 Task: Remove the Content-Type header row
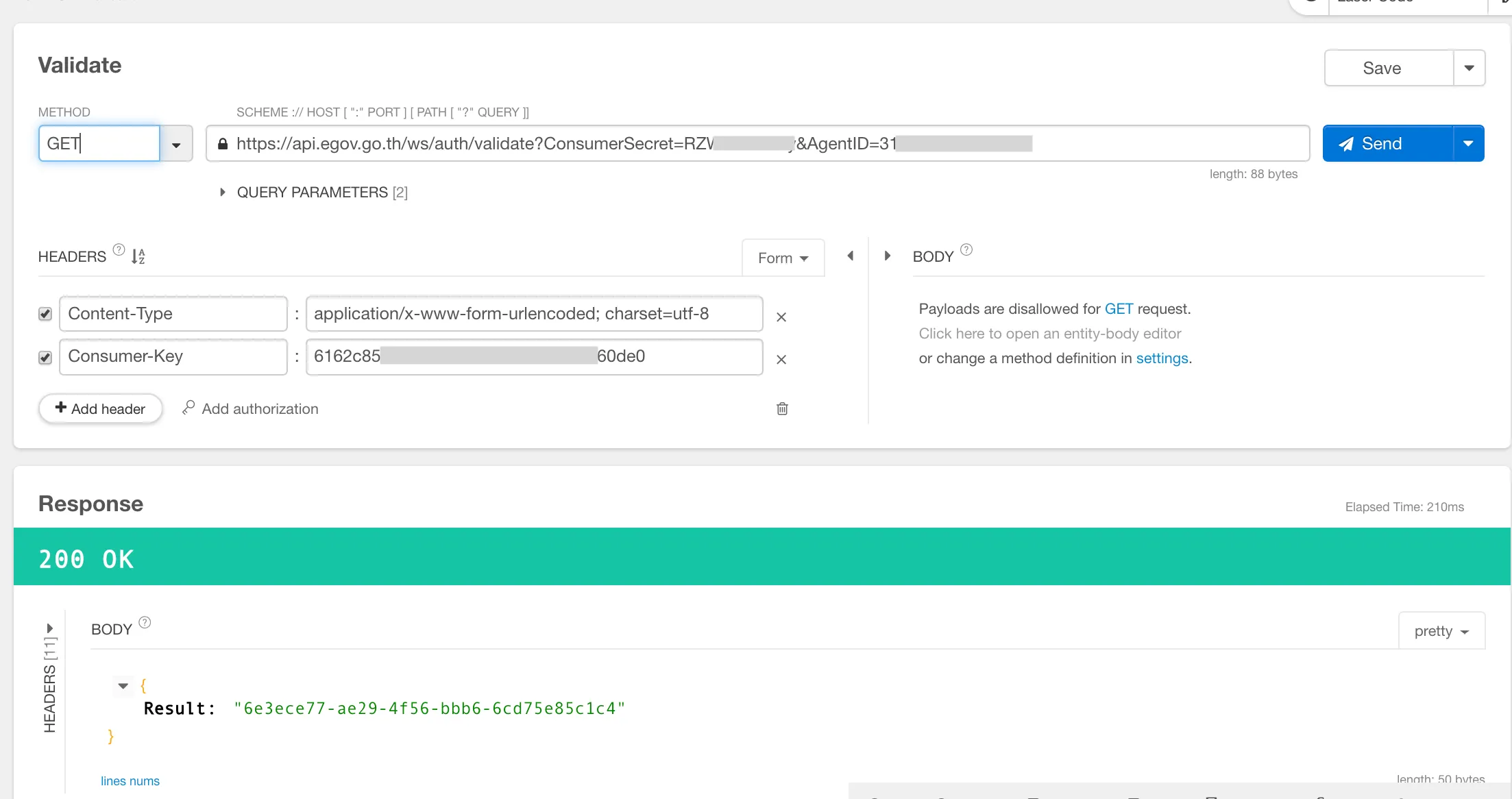point(781,317)
